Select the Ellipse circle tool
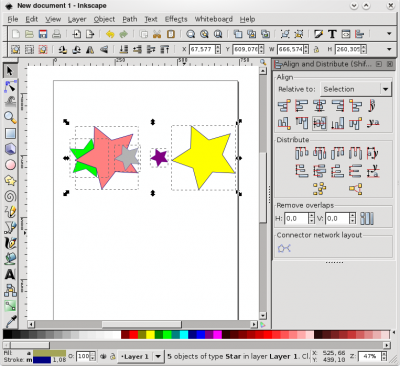This screenshot has width=400, height=366. pos(10,165)
